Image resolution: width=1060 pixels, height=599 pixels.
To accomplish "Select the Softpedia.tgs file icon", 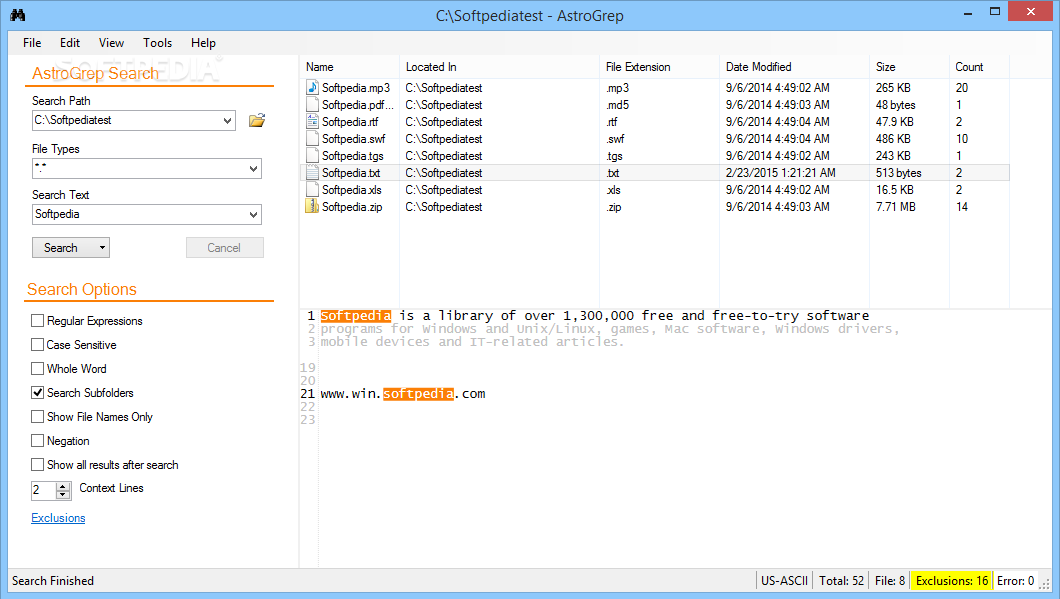I will 312,155.
